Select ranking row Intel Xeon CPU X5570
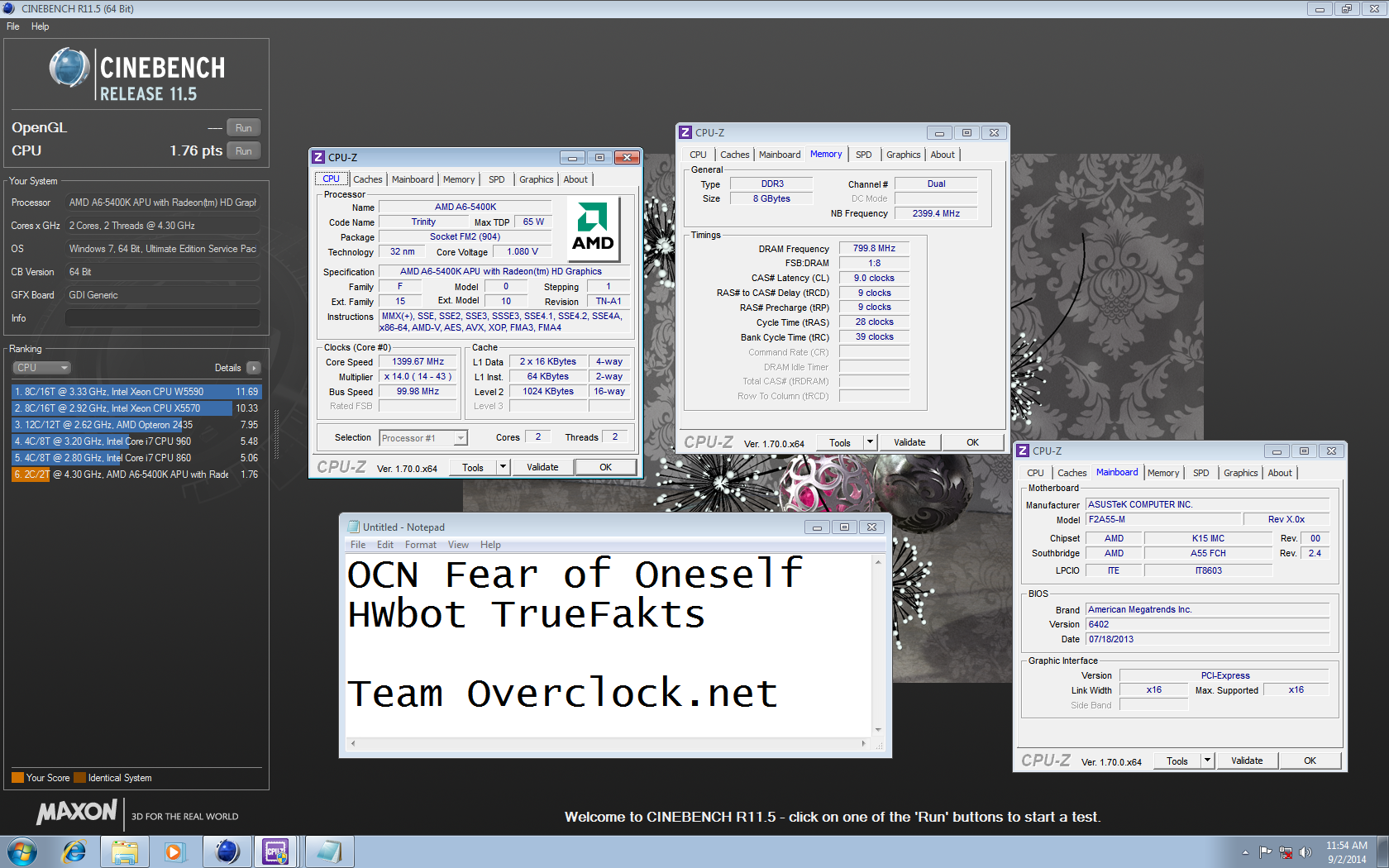This screenshot has width=1389, height=868. coord(136,408)
